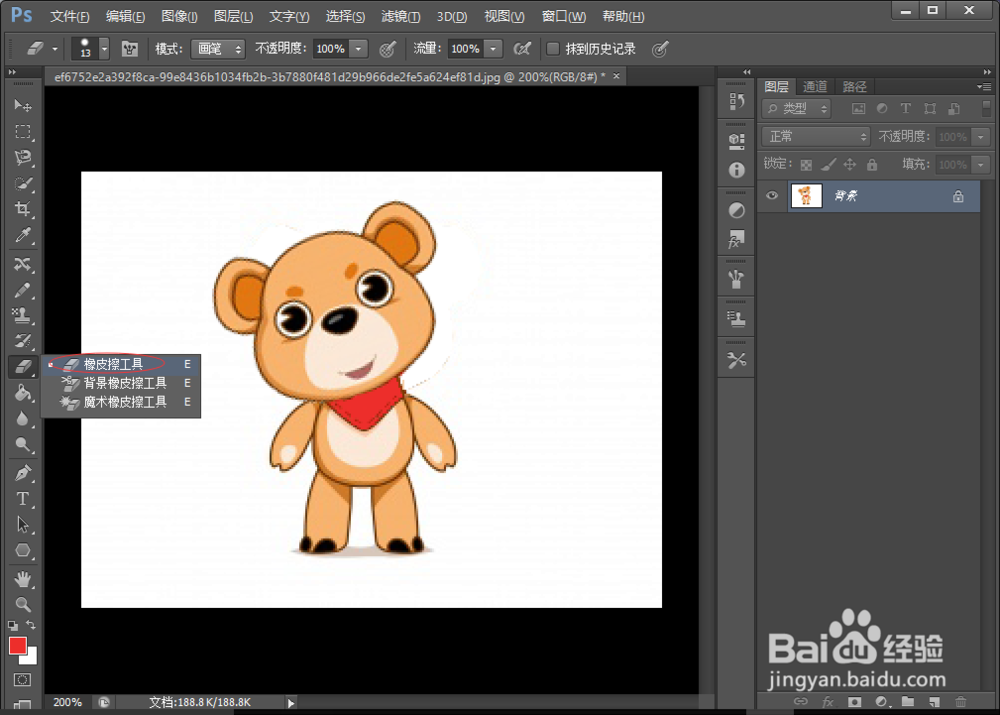This screenshot has width=1000, height=715.
Task: Click the background layer thumbnail
Action: pos(806,196)
